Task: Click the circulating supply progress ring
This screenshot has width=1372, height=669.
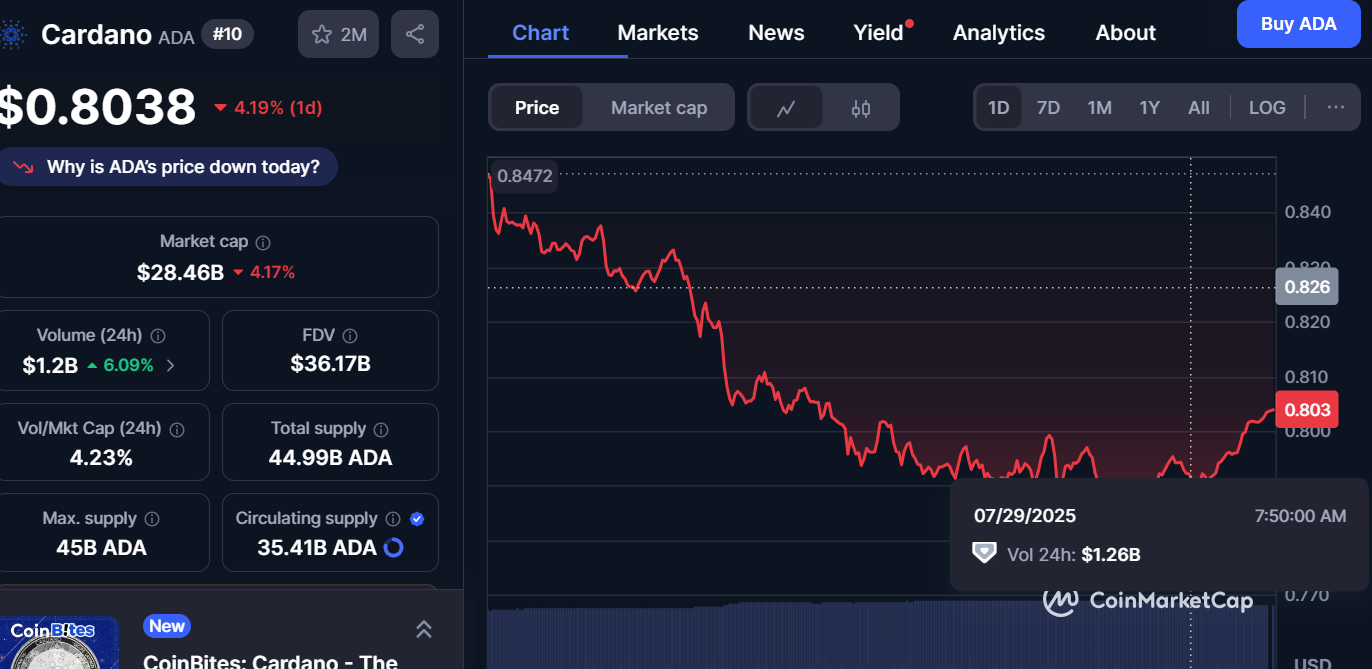Action: (x=394, y=547)
